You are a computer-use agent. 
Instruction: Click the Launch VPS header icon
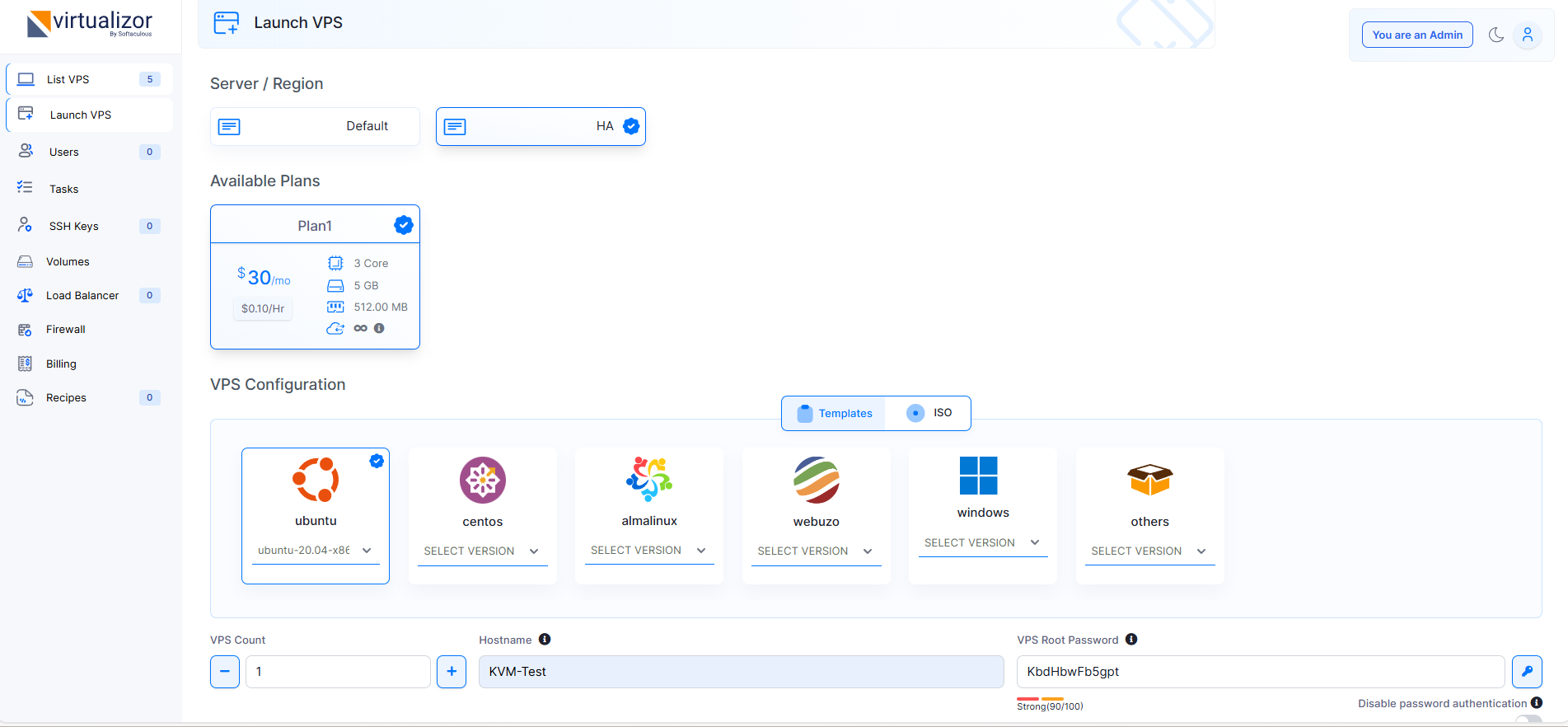click(x=226, y=23)
